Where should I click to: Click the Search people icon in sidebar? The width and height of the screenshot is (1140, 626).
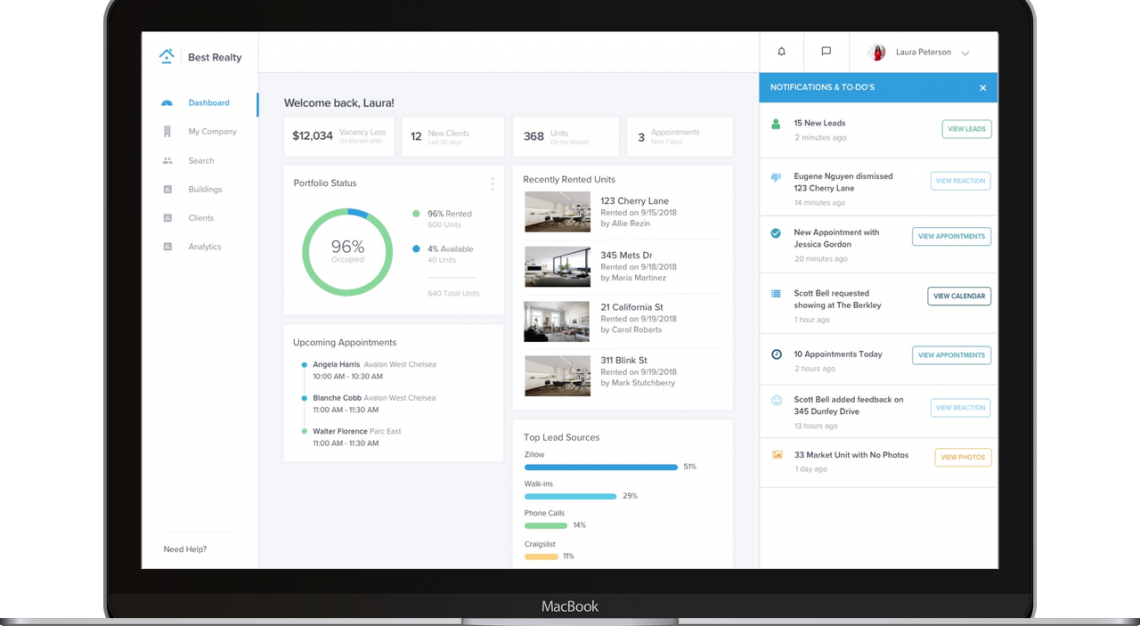(167, 161)
